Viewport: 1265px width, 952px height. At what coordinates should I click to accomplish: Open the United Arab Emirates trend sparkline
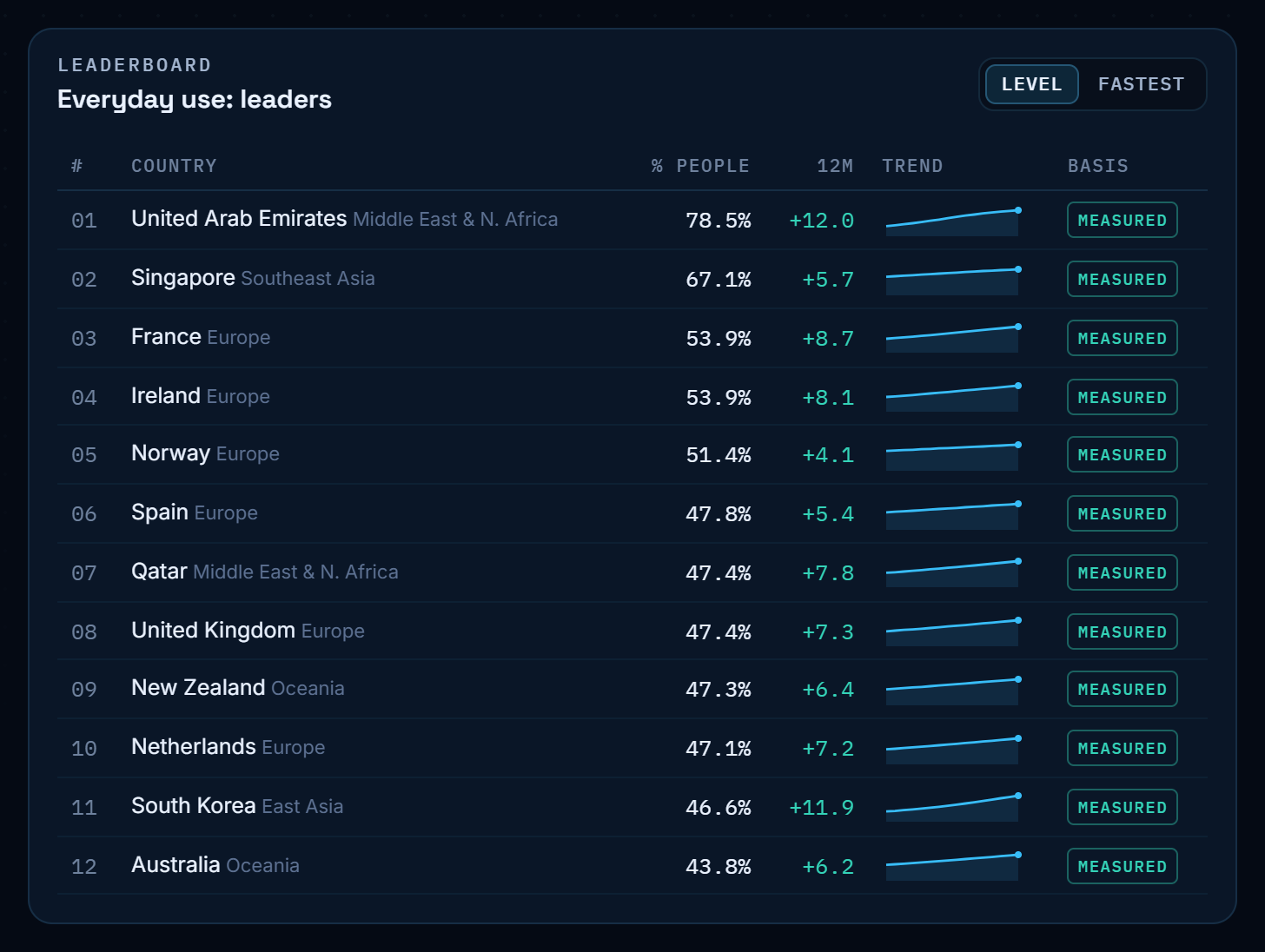click(x=953, y=222)
